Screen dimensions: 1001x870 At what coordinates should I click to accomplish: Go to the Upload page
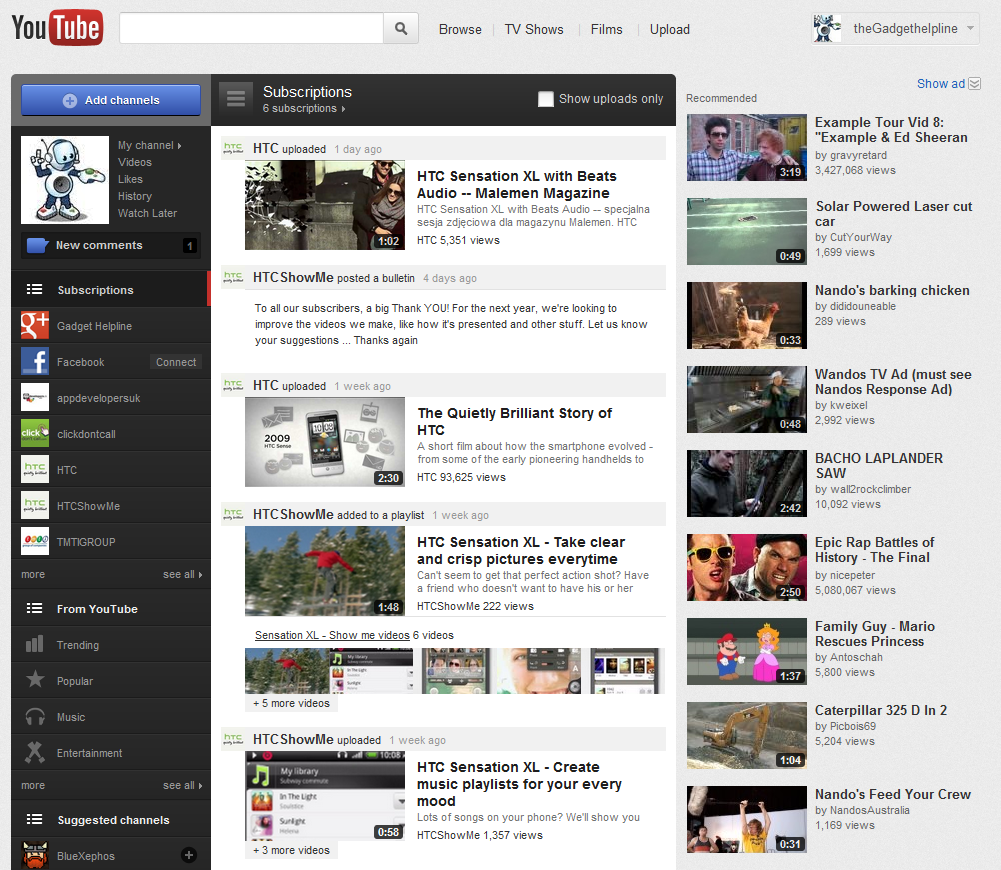(669, 29)
